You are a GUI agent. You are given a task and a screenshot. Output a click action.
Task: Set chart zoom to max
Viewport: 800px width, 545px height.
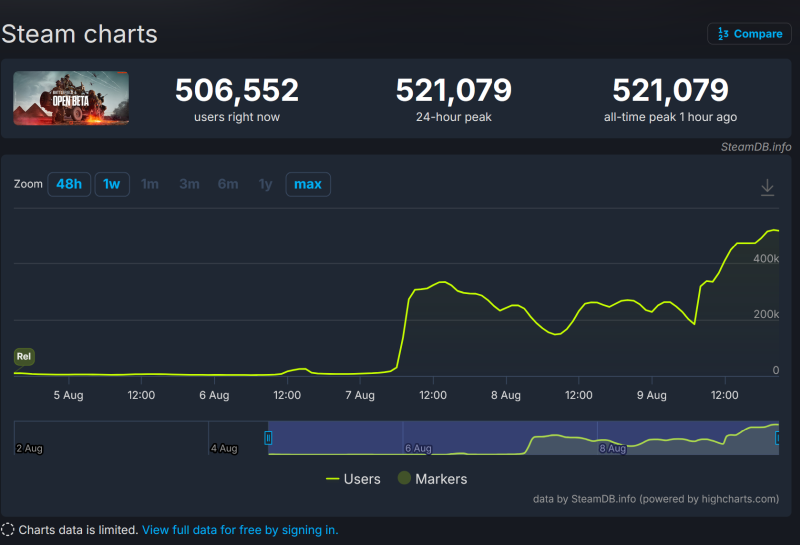point(308,184)
